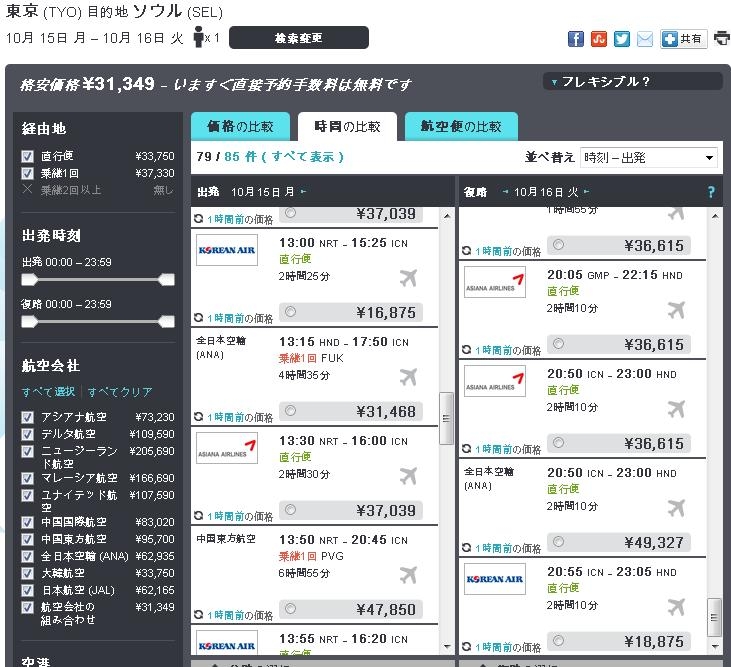731x667 pixels.
Task: Click airplane icon on 20:05 GMP return
Action: click(x=676, y=310)
